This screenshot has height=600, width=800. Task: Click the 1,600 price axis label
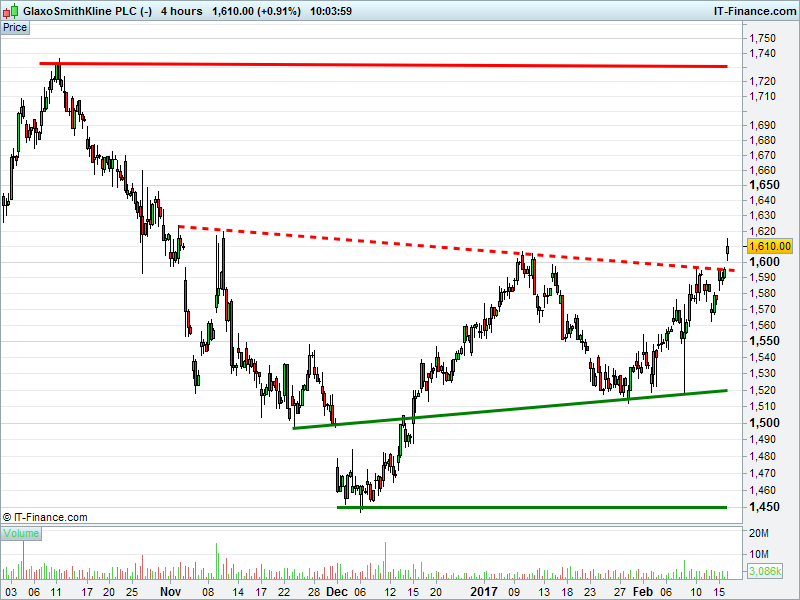click(764, 262)
